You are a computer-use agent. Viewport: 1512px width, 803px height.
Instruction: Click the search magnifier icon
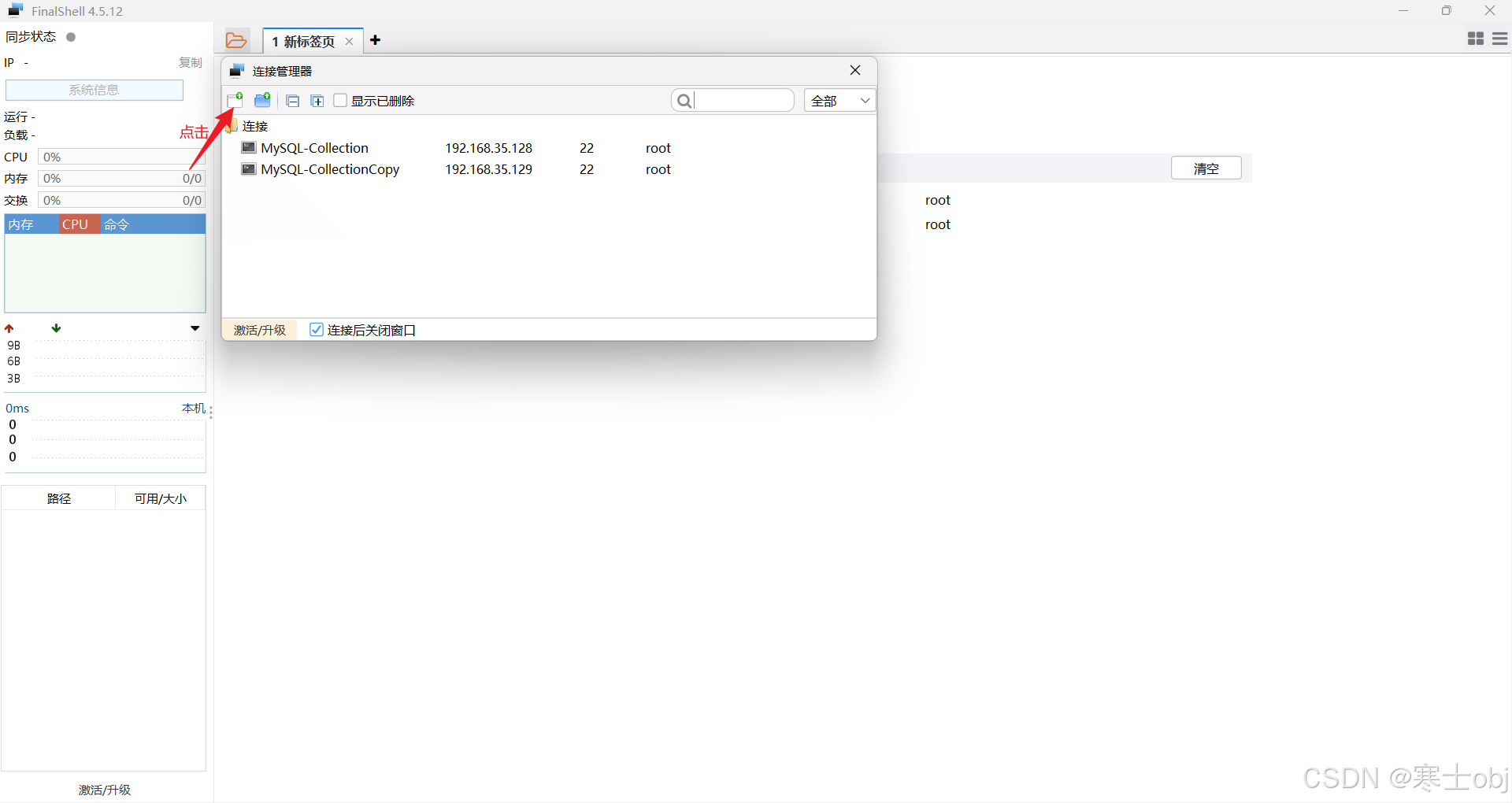pyautogui.click(x=684, y=100)
